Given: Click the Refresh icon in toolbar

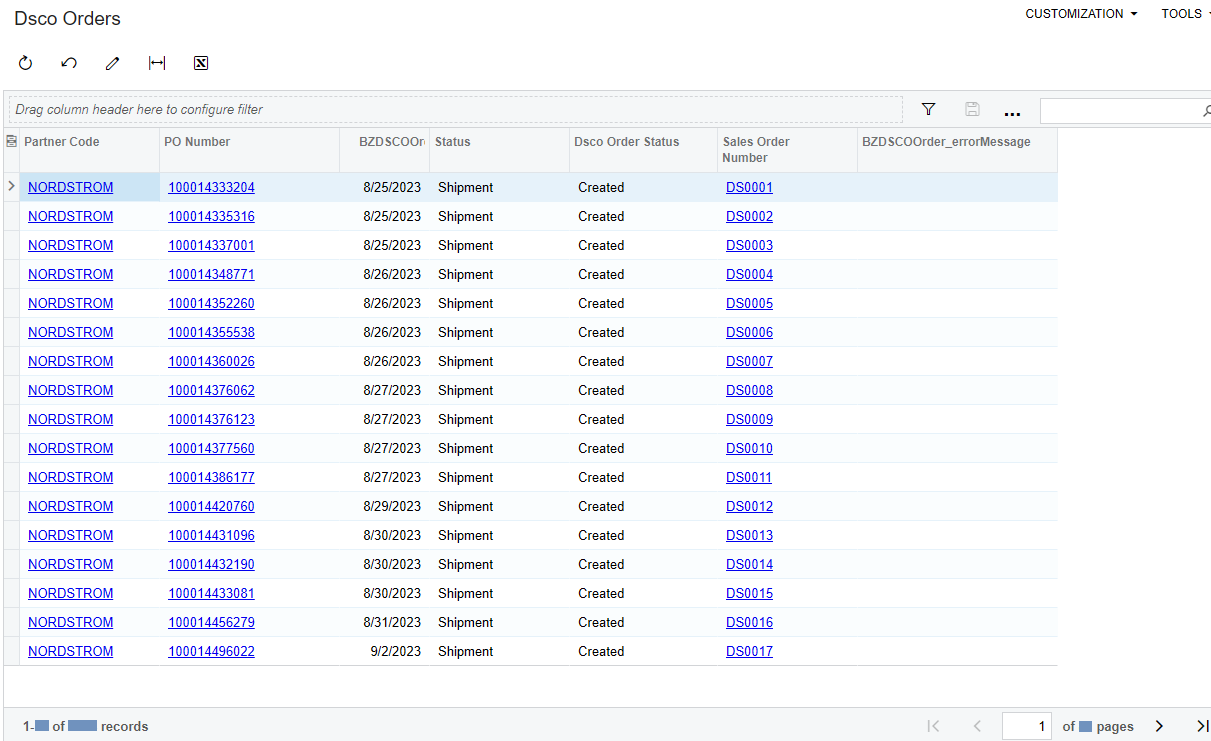Looking at the screenshot, I should pyautogui.click(x=26, y=63).
